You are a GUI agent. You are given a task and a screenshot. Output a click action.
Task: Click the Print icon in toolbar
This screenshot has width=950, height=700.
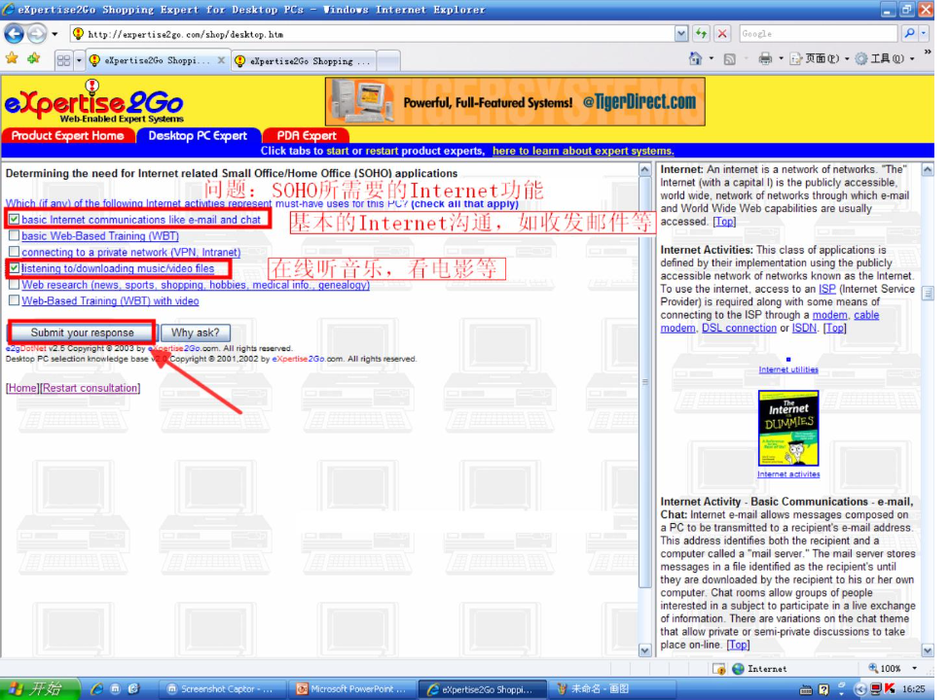tap(765, 60)
